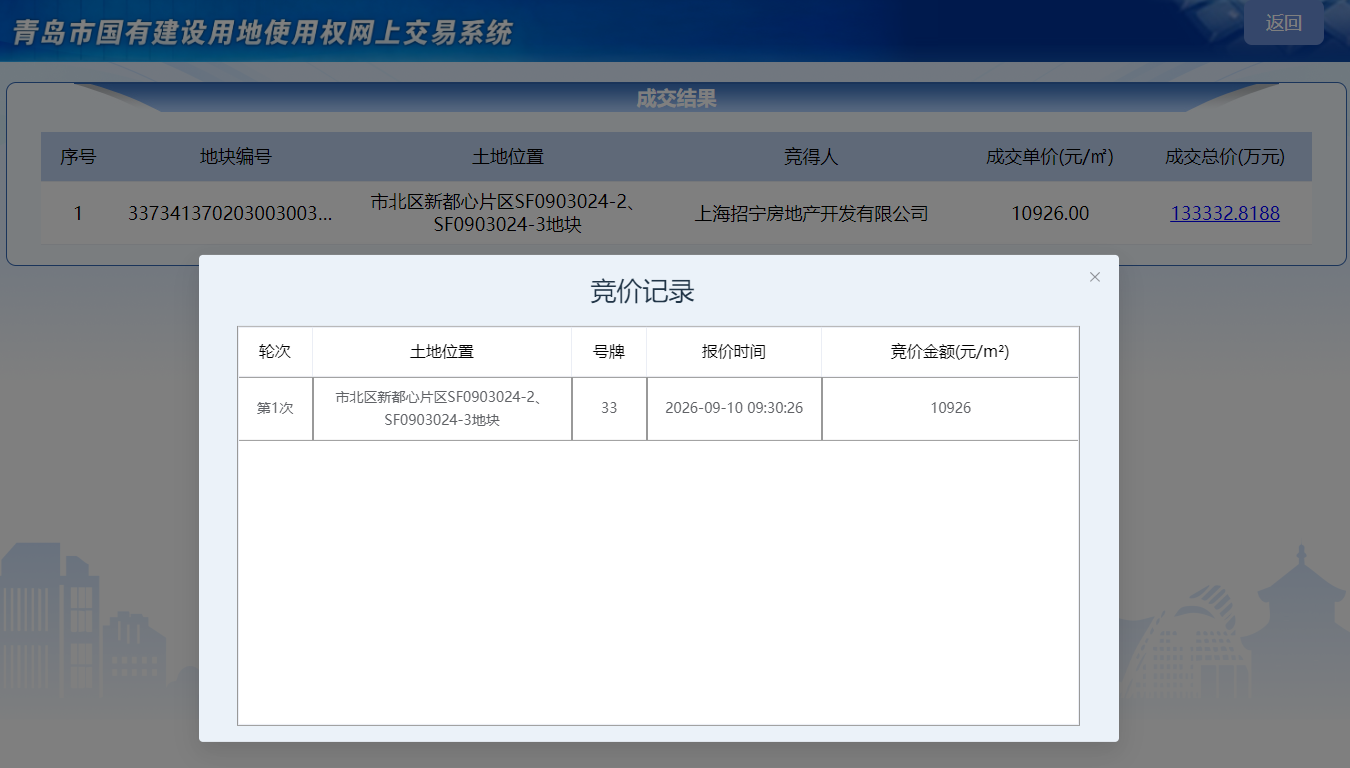Click the 成交结果 panel heading
Viewport: 1350px width, 768px height.
point(676,99)
